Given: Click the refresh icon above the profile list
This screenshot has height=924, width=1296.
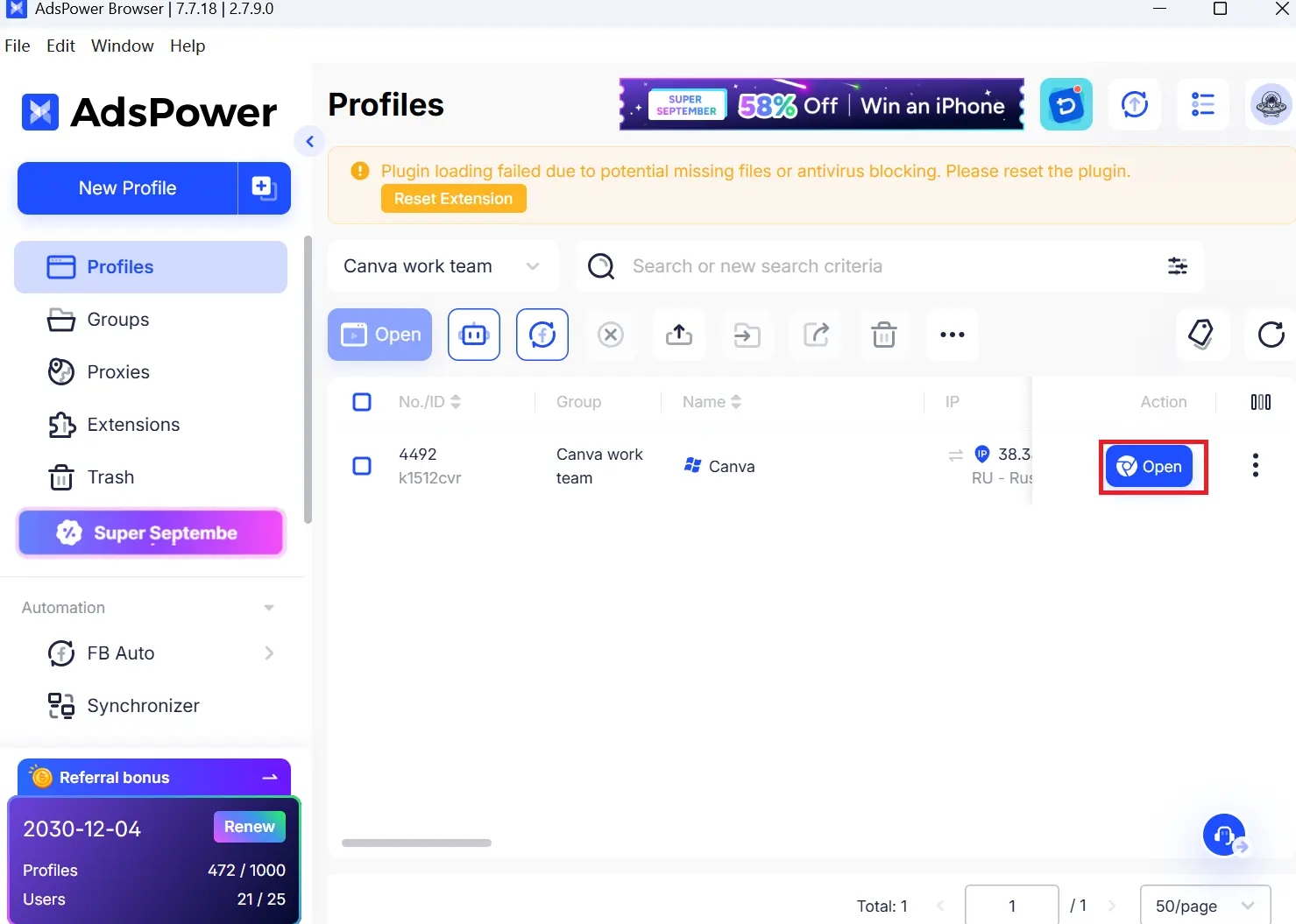Looking at the screenshot, I should 1270,335.
